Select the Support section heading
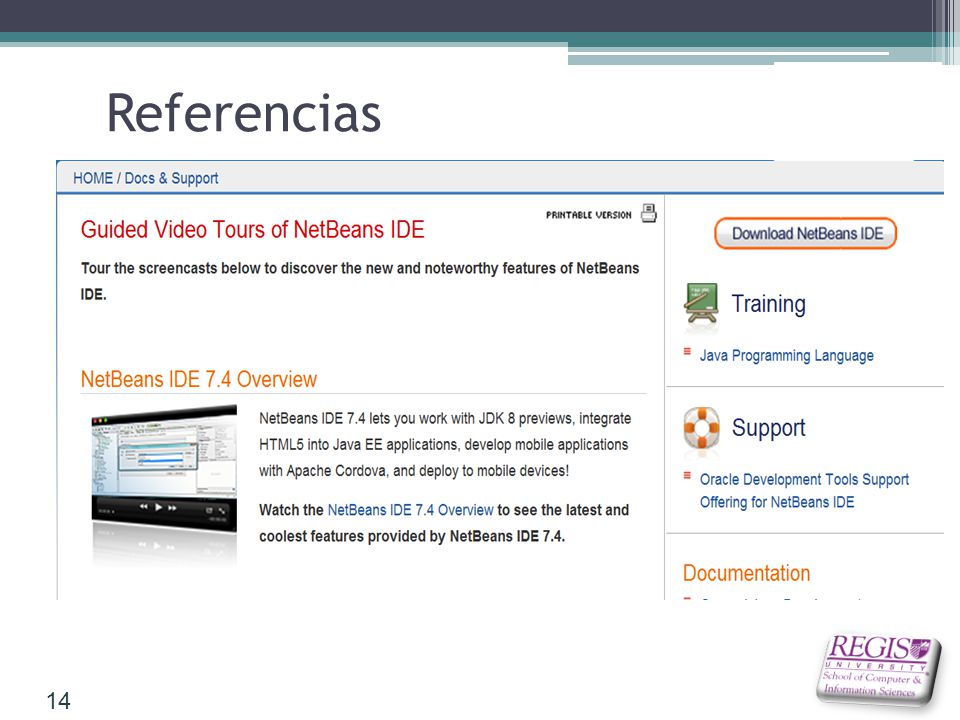The image size is (960, 720). tap(768, 428)
